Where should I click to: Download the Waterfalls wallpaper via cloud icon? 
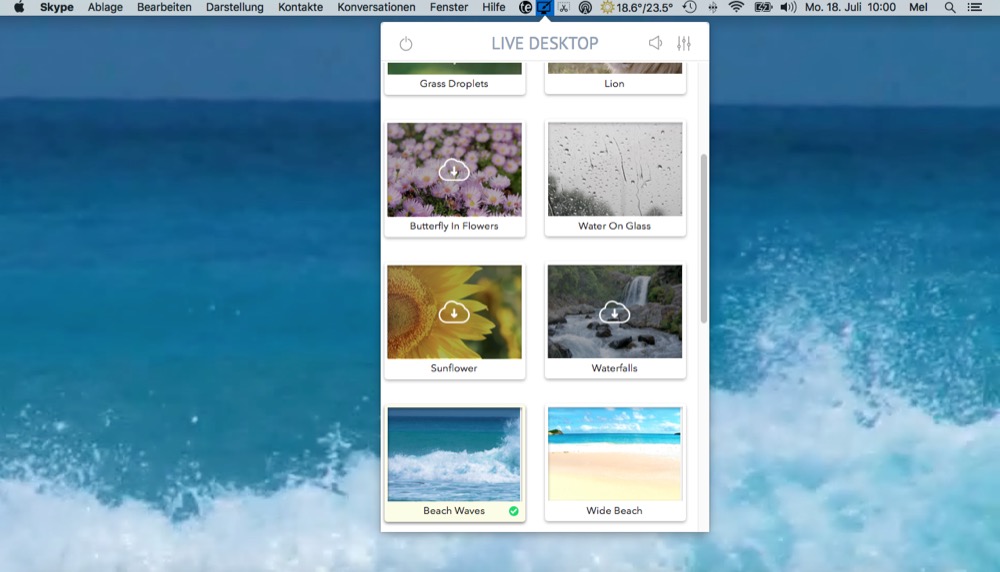click(614, 313)
